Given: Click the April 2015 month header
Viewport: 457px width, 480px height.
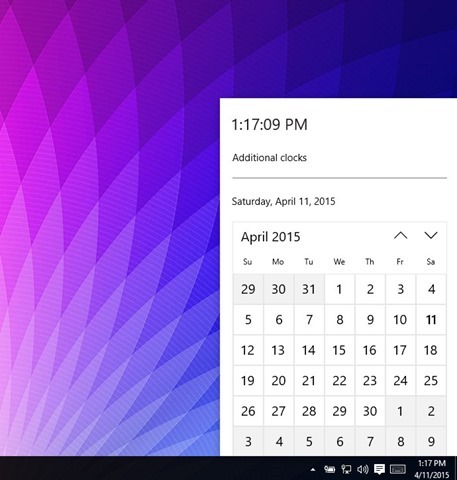Looking at the screenshot, I should [271, 237].
